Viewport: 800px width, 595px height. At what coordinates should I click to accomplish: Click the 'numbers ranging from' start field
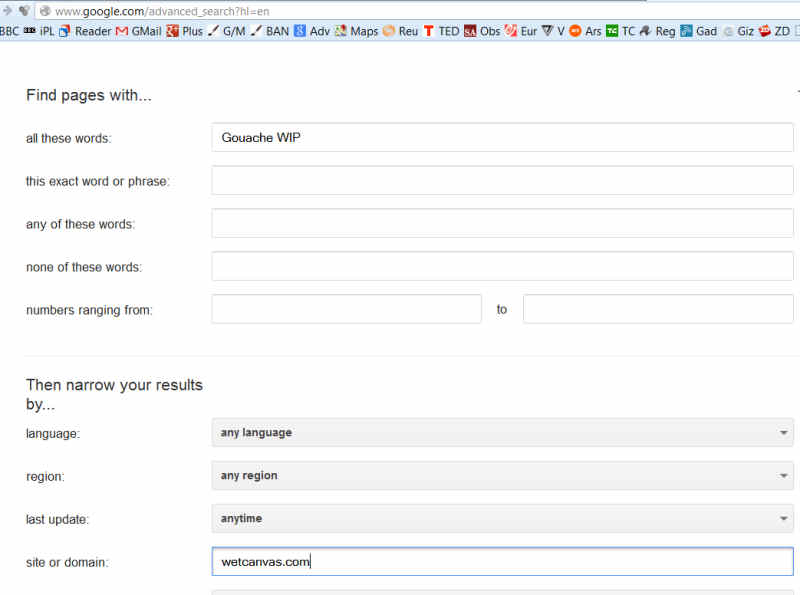pos(347,309)
